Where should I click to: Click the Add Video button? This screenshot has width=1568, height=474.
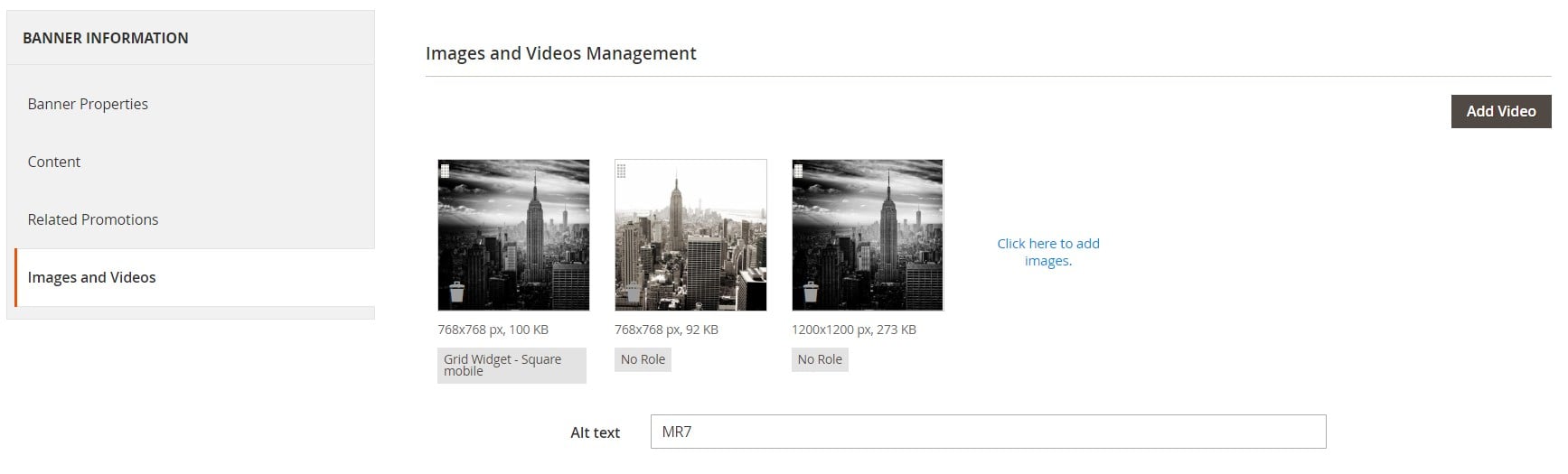[x=1501, y=111]
